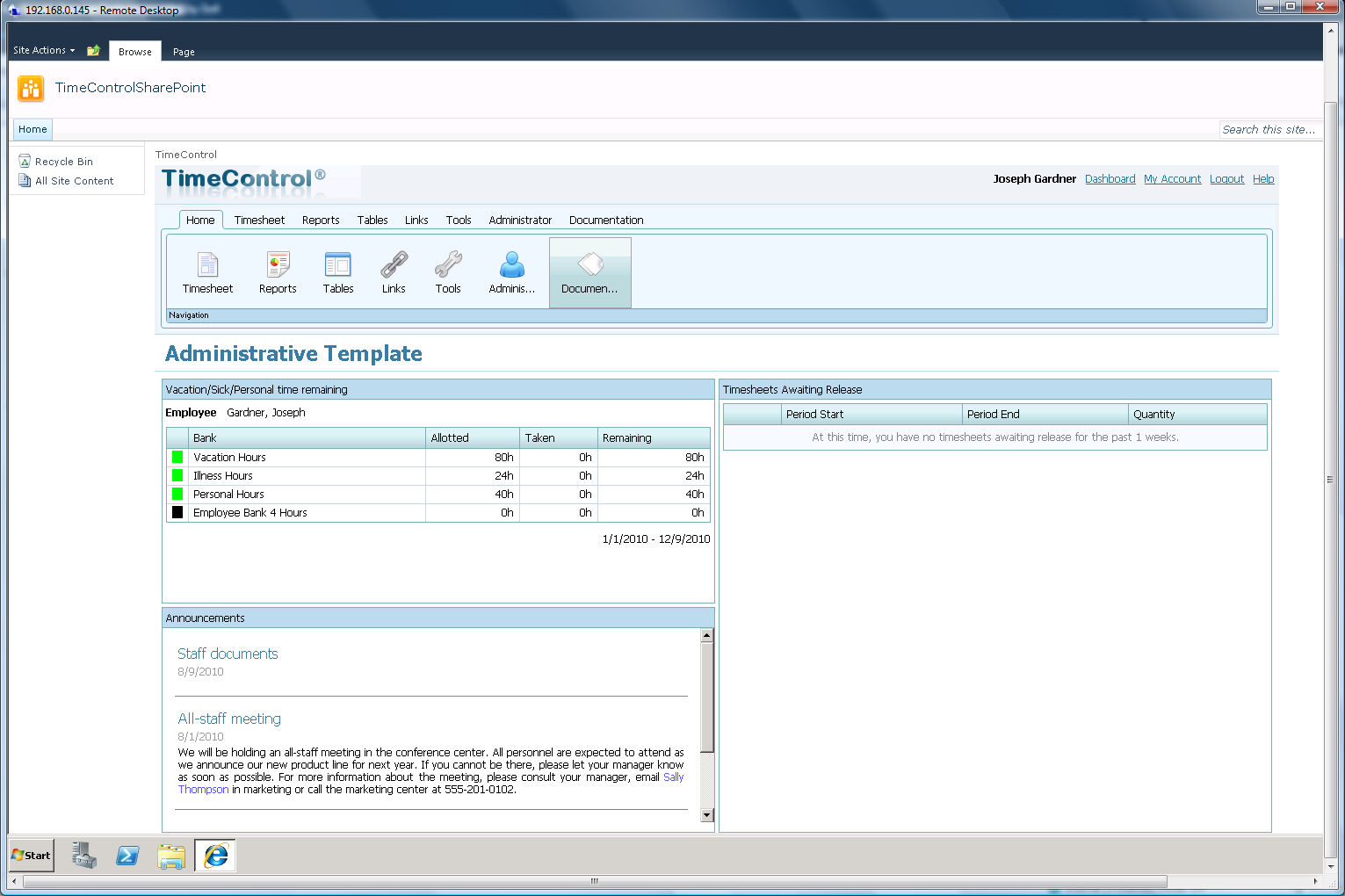Screen dimensions: 1345x896
Task: Select the Home tab in TimeControl menu
Action: click(x=200, y=220)
